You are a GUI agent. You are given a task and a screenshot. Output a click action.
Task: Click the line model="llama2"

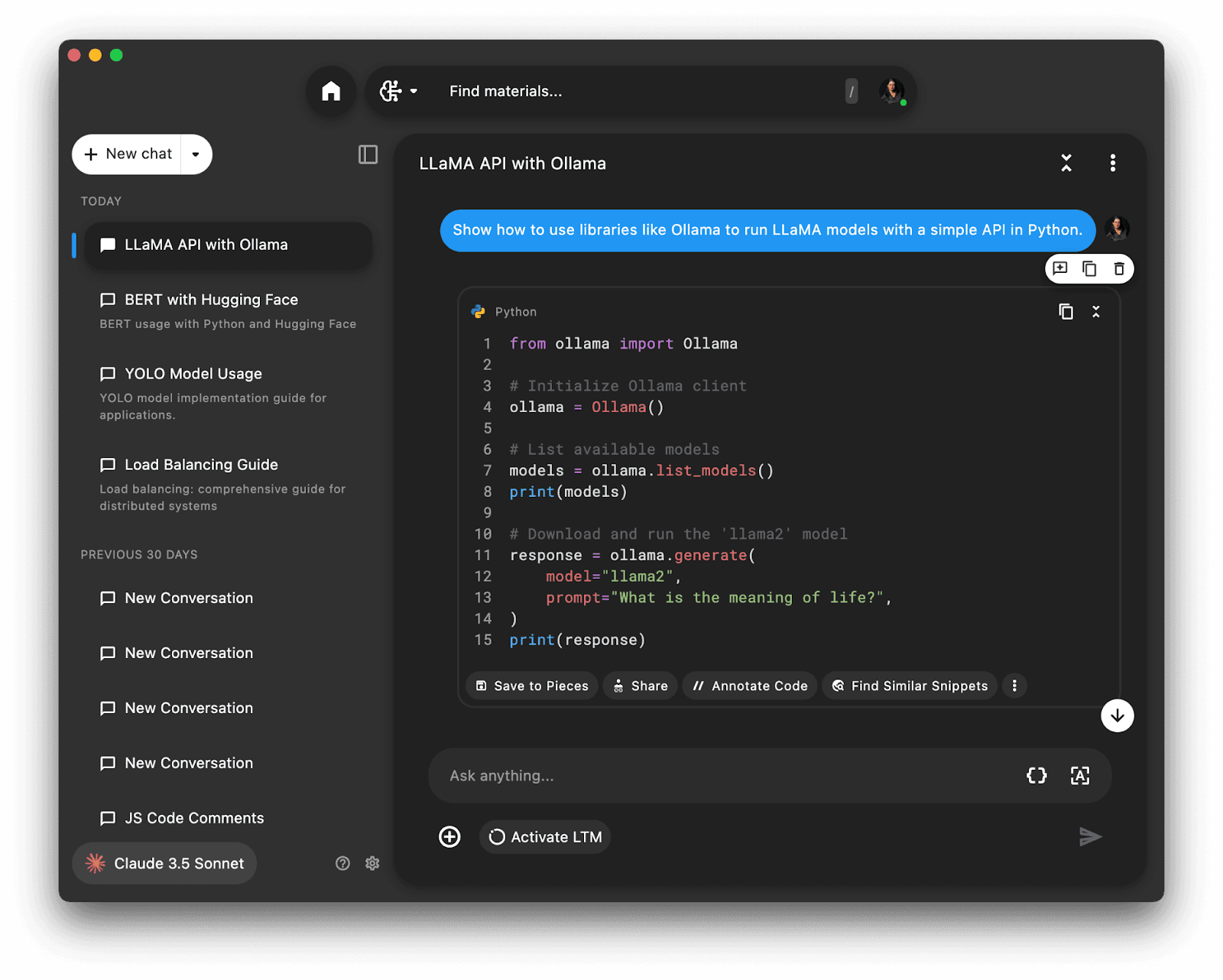point(614,576)
